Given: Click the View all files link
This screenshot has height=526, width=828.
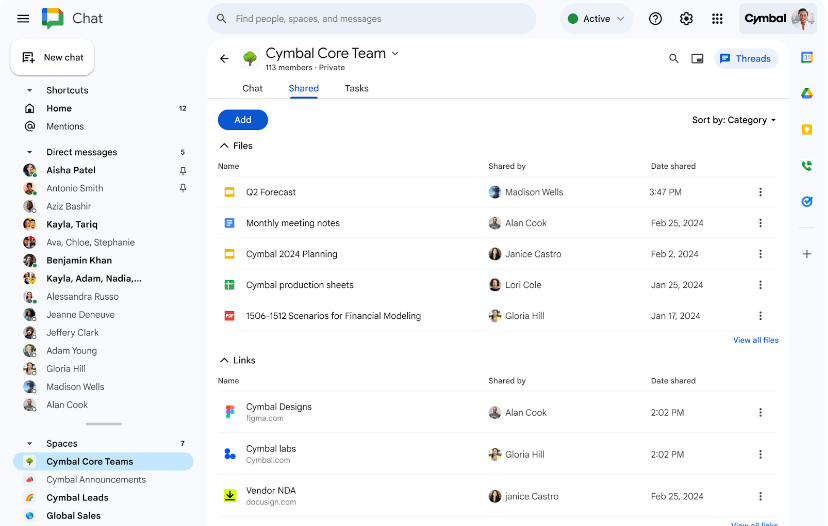Looking at the screenshot, I should [755, 341].
